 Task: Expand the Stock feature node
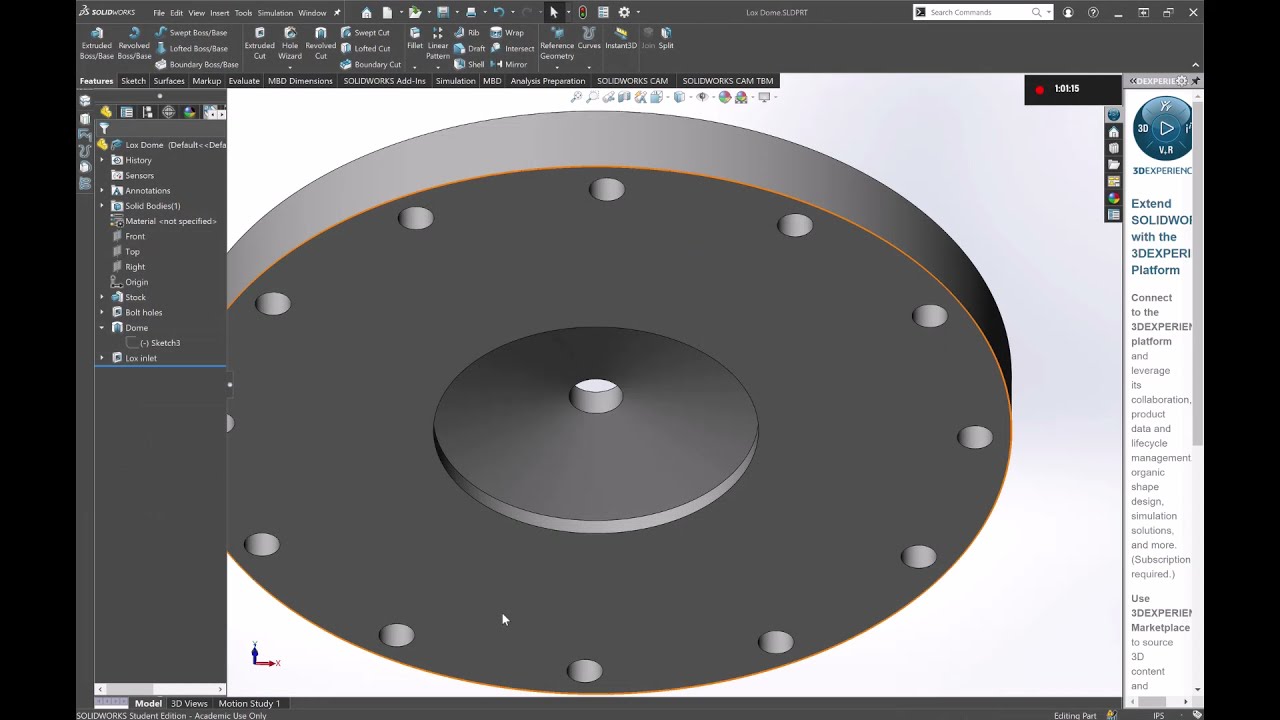(x=101, y=297)
